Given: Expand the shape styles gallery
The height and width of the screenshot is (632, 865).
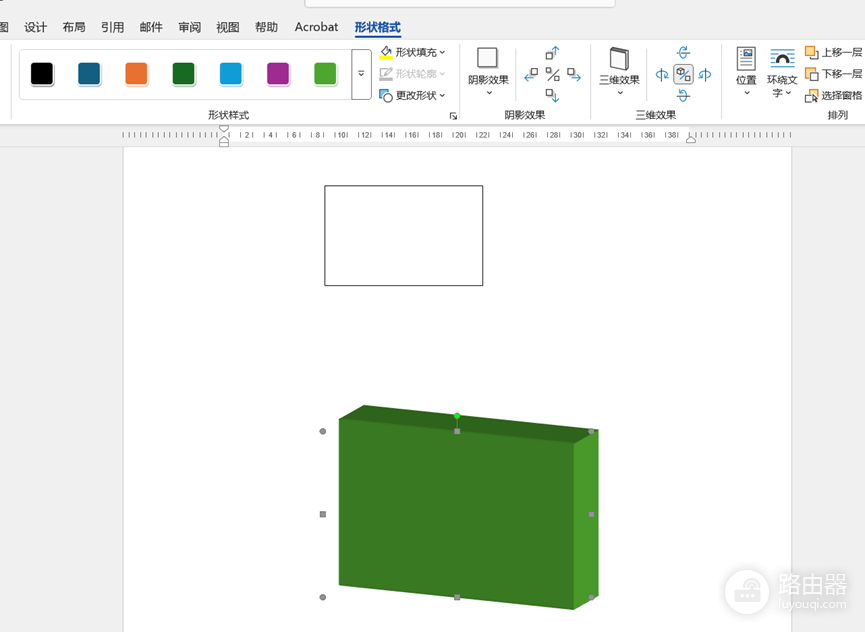Looking at the screenshot, I should (x=361, y=74).
